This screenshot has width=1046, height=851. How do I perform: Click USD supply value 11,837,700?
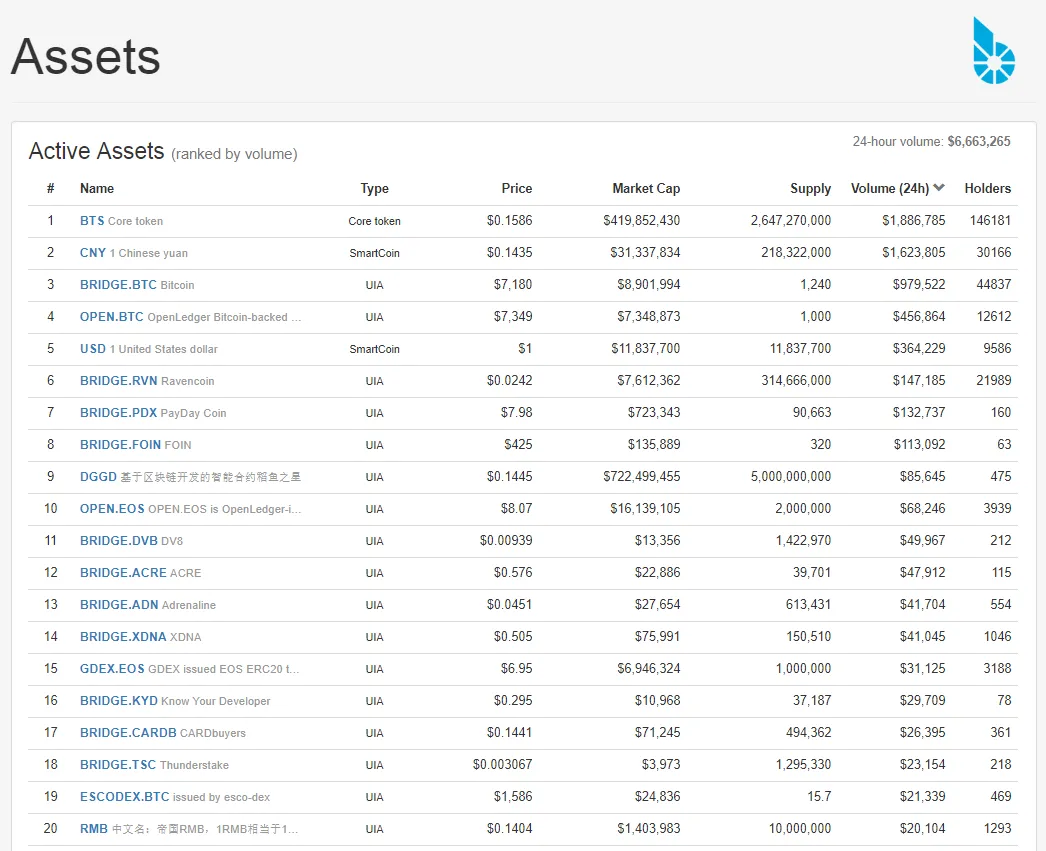[801, 349]
